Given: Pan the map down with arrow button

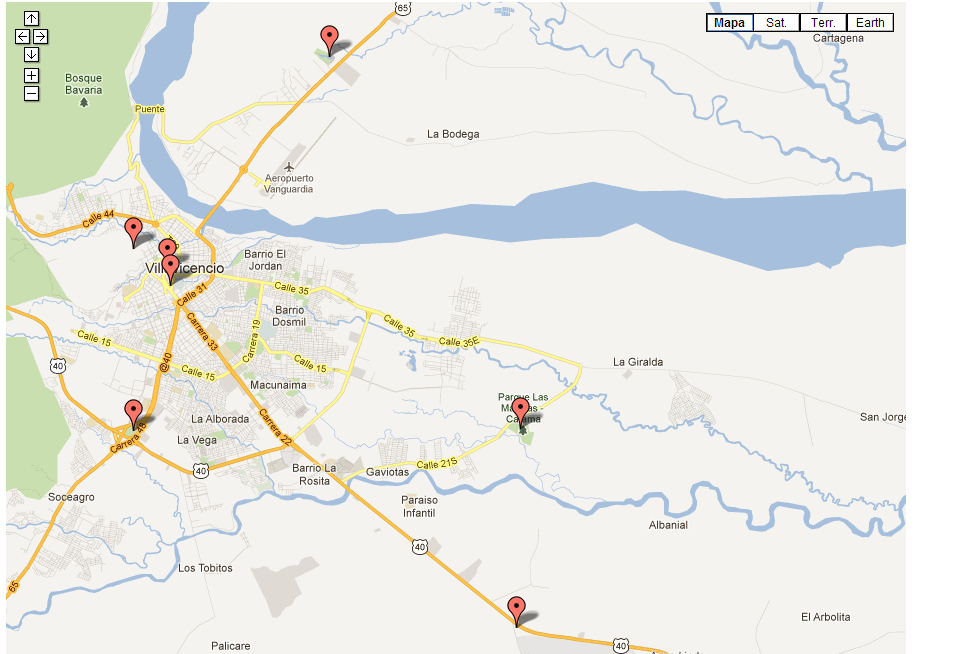Looking at the screenshot, I should click(x=31, y=54).
